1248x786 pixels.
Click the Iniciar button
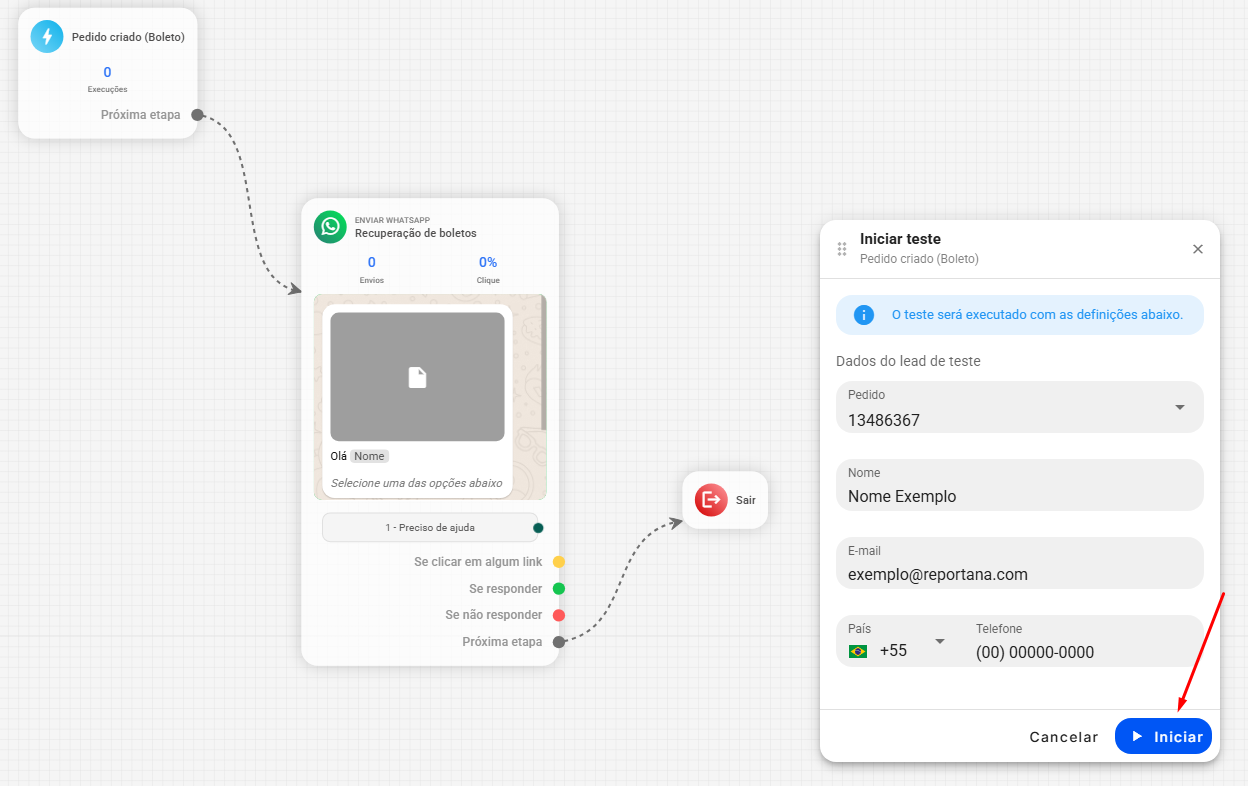pos(1163,736)
